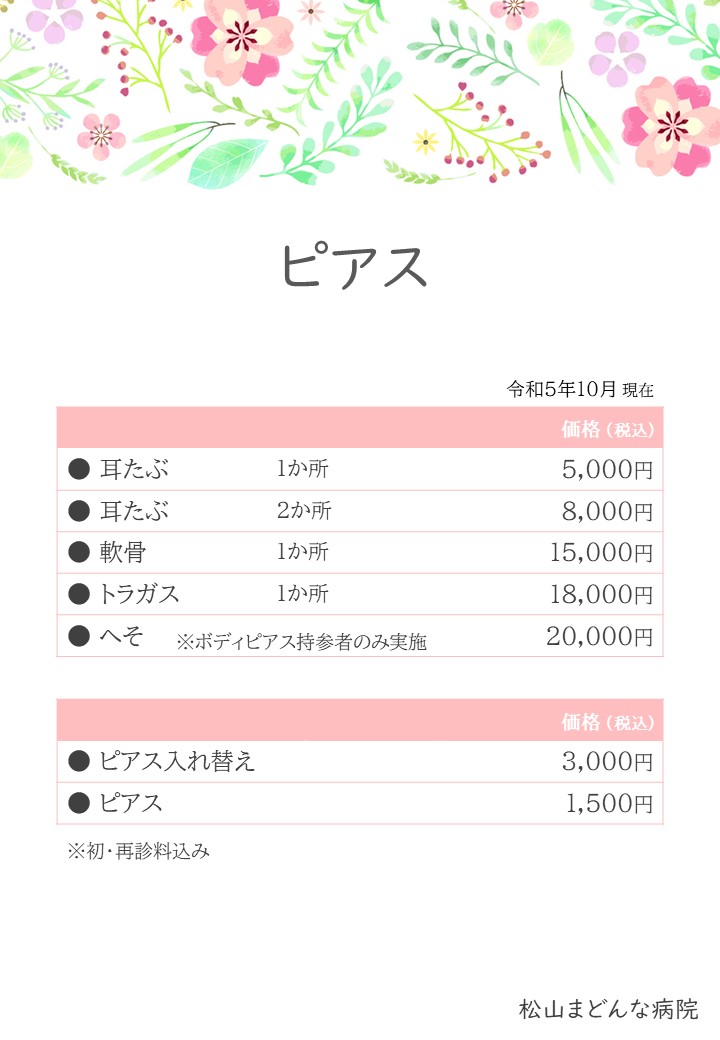Image resolution: width=720 pixels, height=1040 pixels.
Task: Click the ピアス page title
Action: 354,265
